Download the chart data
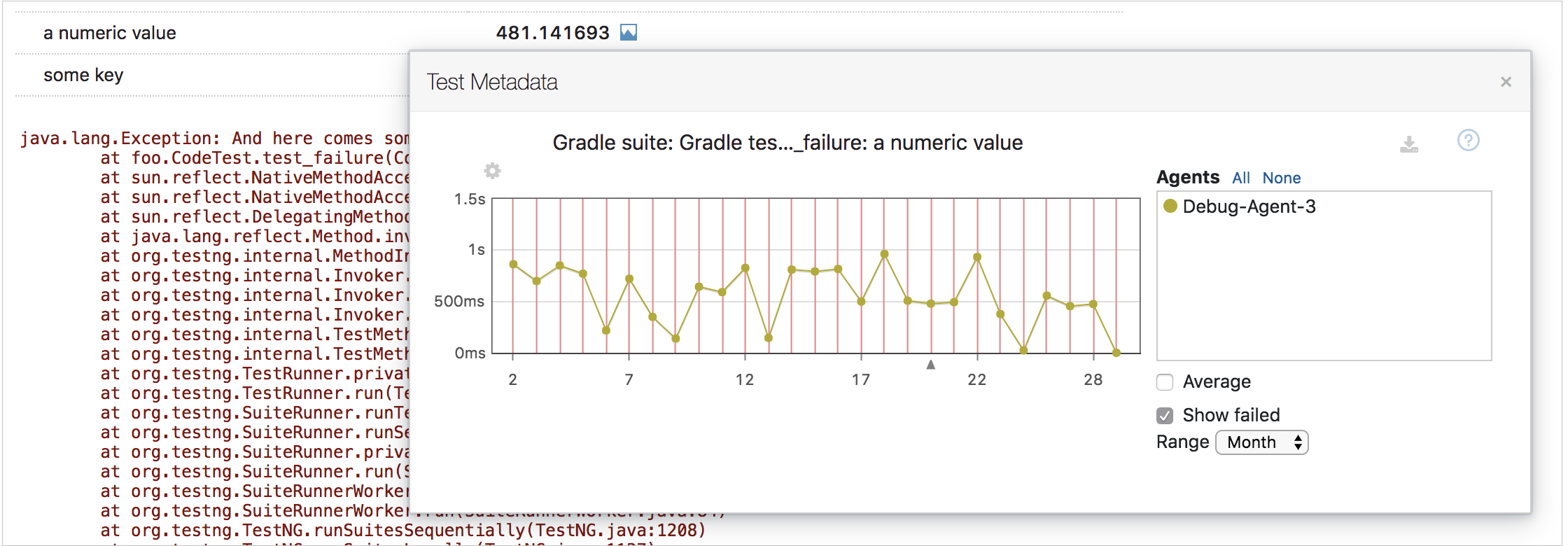 click(x=1408, y=144)
